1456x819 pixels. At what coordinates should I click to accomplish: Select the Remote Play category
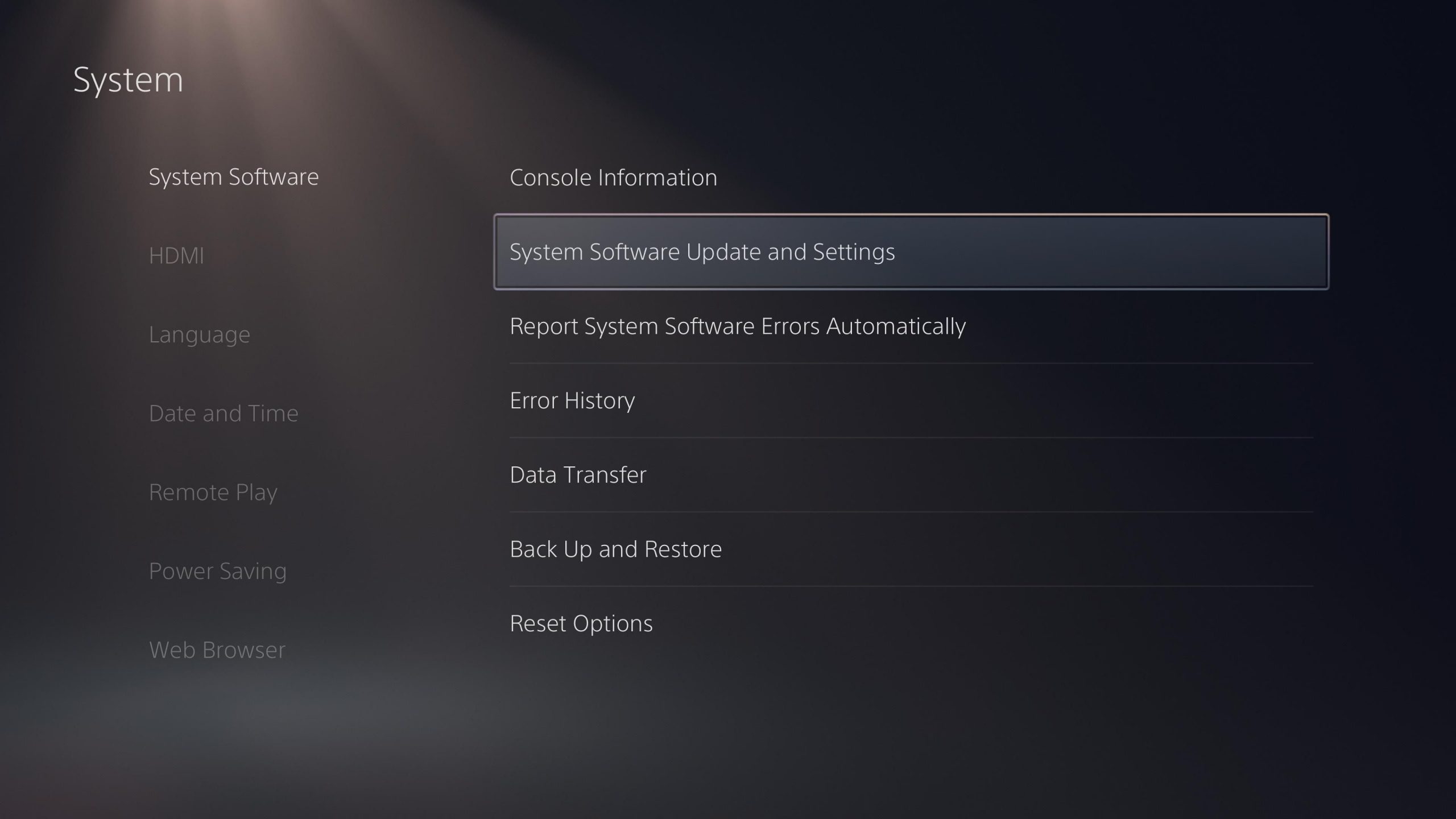click(x=213, y=492)
